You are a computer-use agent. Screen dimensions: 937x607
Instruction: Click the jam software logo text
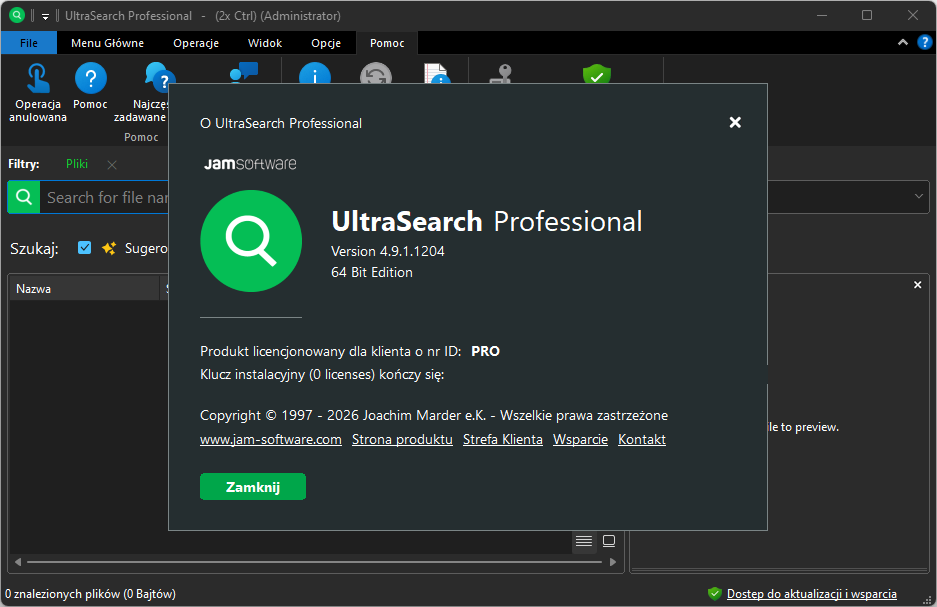pos(250,164)
